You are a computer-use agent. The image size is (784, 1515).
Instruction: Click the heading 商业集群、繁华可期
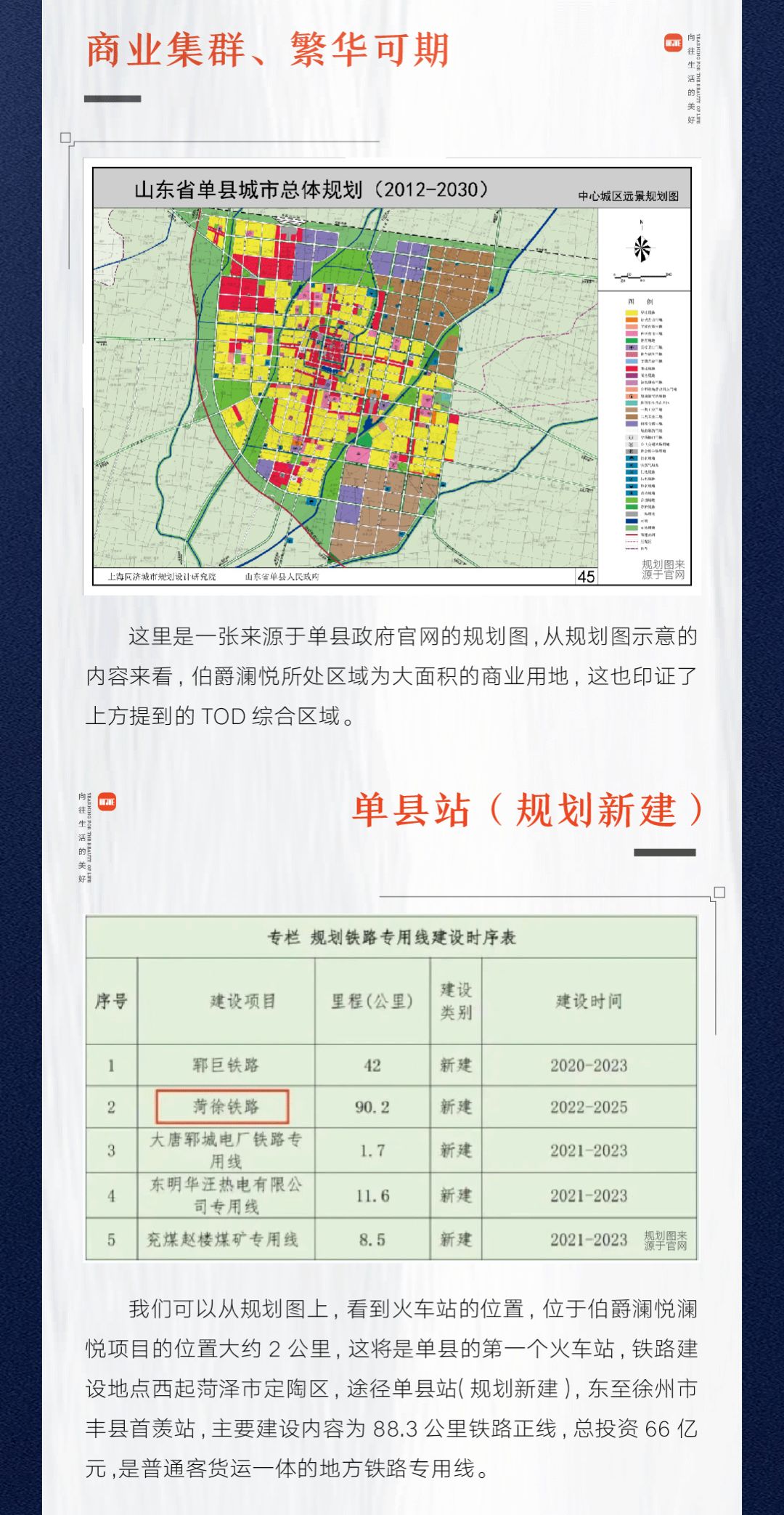tap(269, 50)
